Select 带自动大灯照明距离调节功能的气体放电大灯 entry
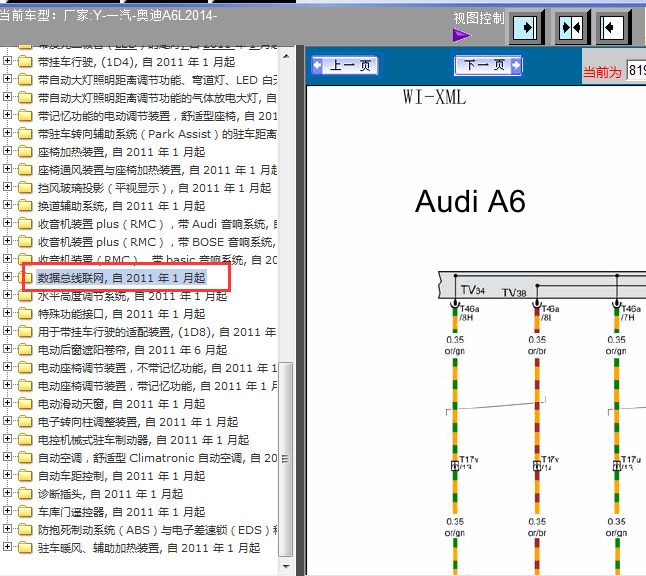This screenshot has width=646, height=576. 157,98
